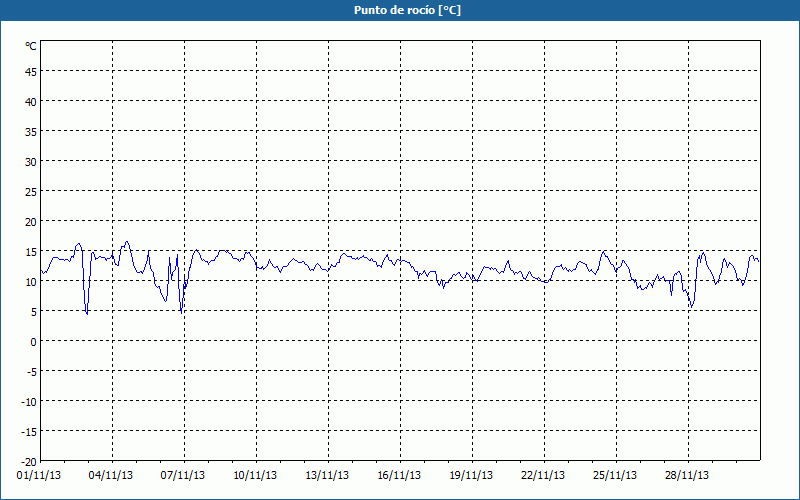The width and height of the screenshot is (800, 500).
Task: Click the date label '25/11/13'
Action: [x=615, y=476]
